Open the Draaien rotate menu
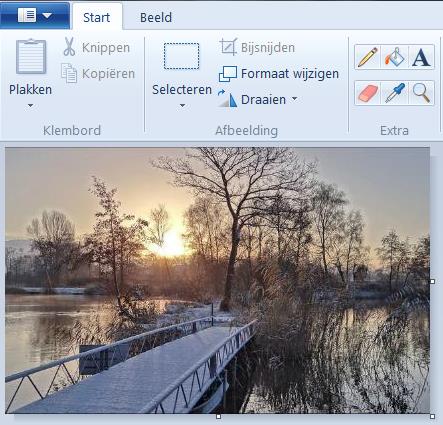443x425 pixels. coord(257,99)
